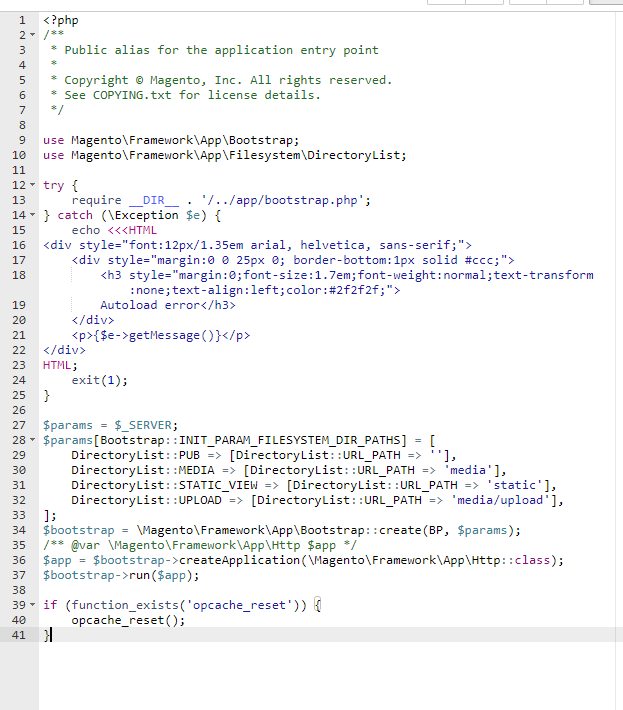Click the DirectoryList use statement on line 10

point(225,155)
